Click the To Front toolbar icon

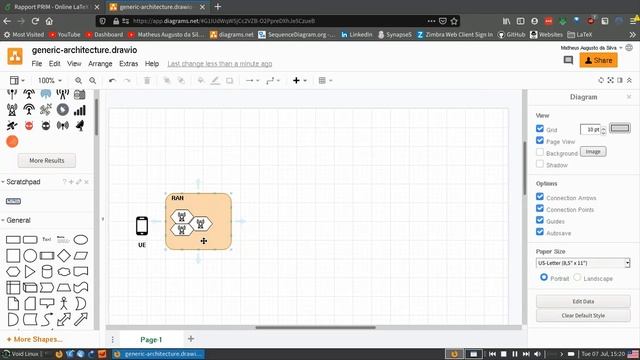pos(167,81)
